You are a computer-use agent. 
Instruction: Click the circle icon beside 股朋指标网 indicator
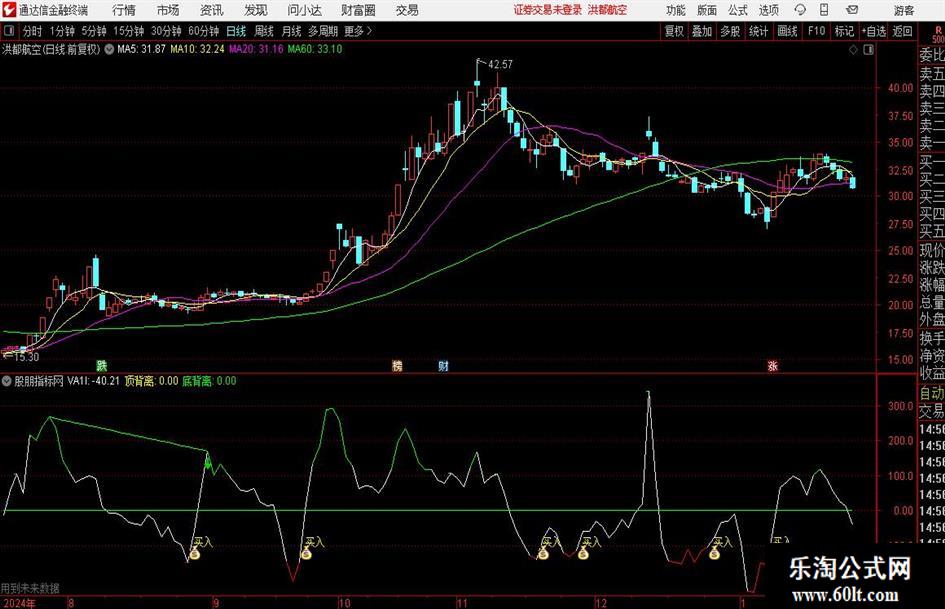pyautogui.click(x=7, y=381)
